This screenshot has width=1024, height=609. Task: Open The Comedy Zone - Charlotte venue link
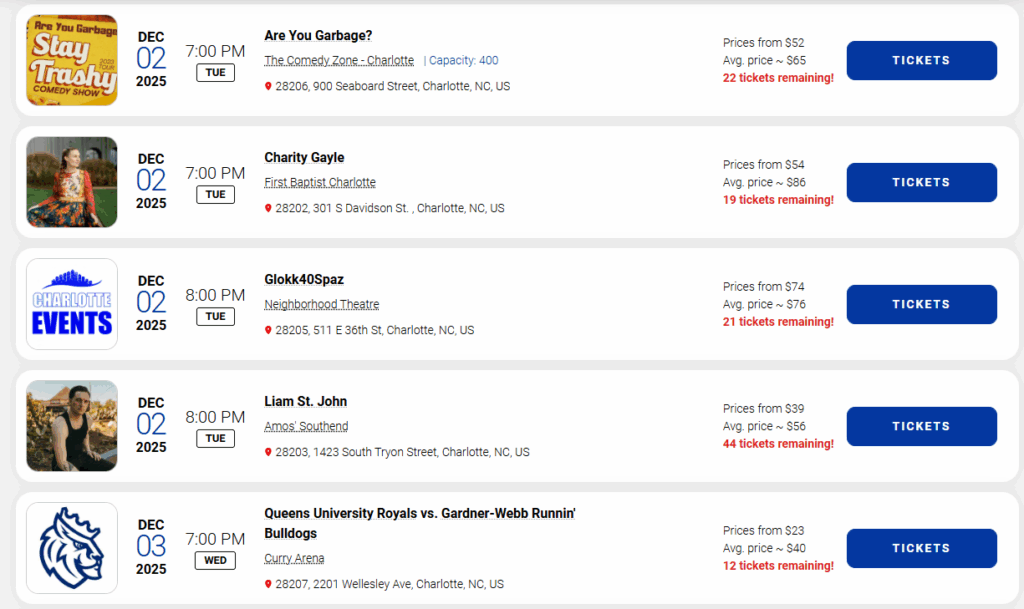pos(338,61)
